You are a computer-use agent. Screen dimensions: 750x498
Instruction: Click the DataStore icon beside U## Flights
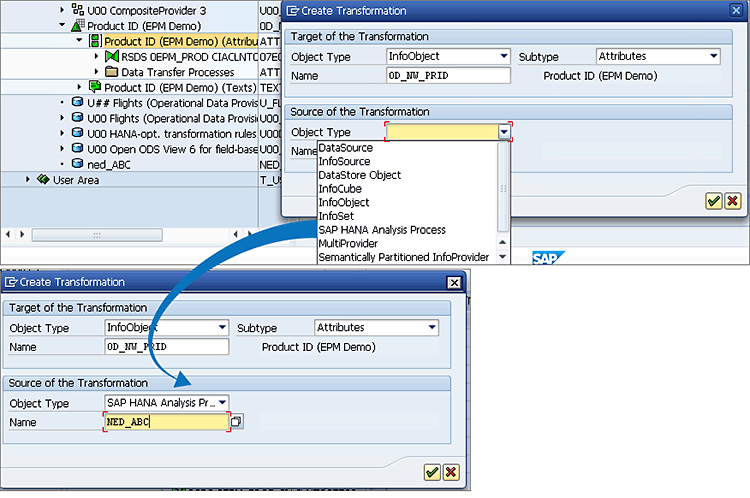[77, 102]
